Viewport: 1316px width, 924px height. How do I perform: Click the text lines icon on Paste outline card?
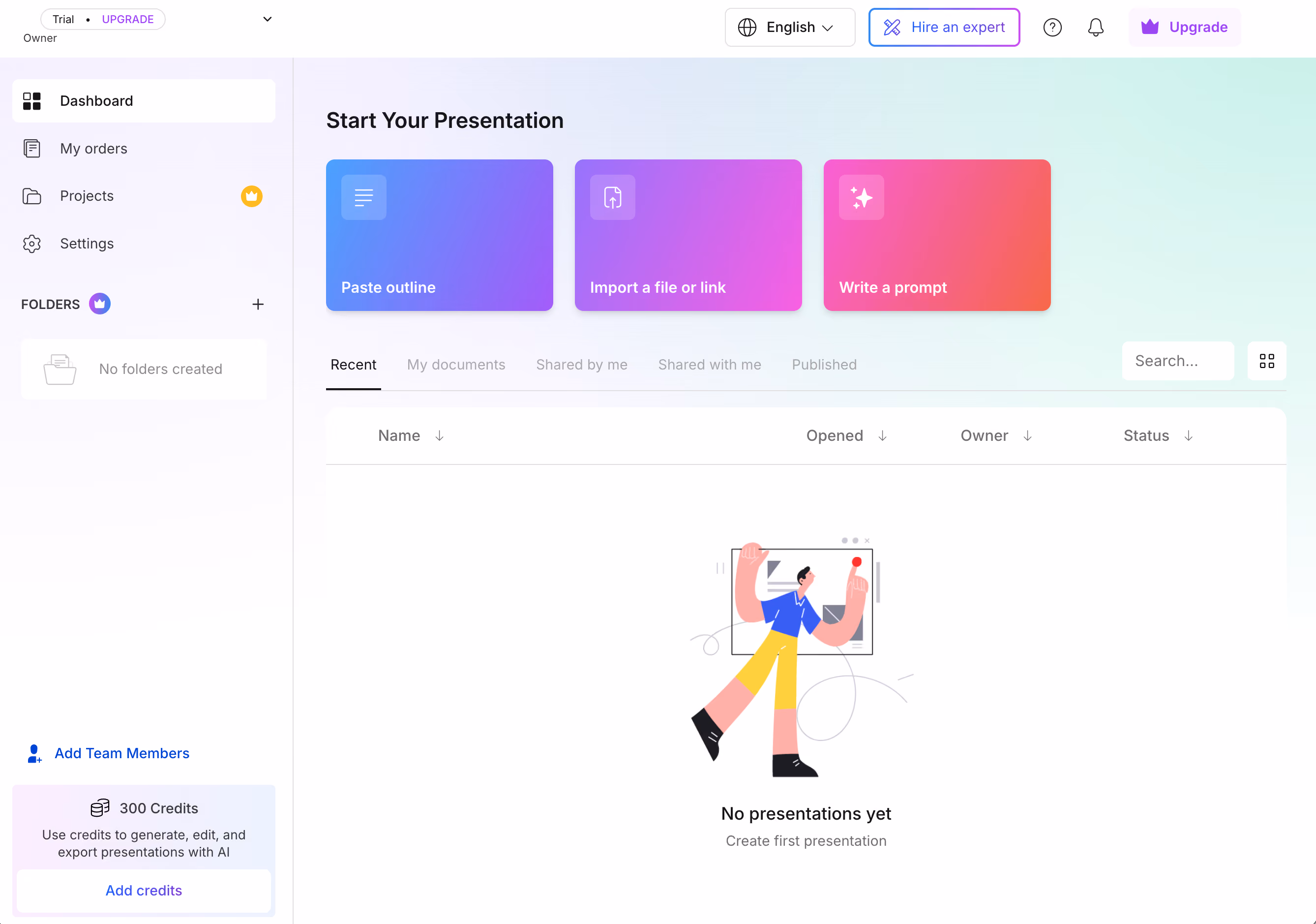pos(364,197)
